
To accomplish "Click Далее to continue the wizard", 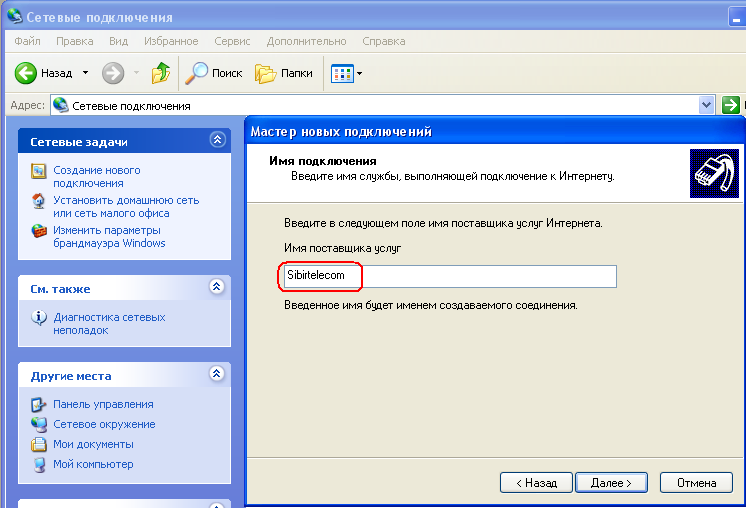I will (611, 483).
